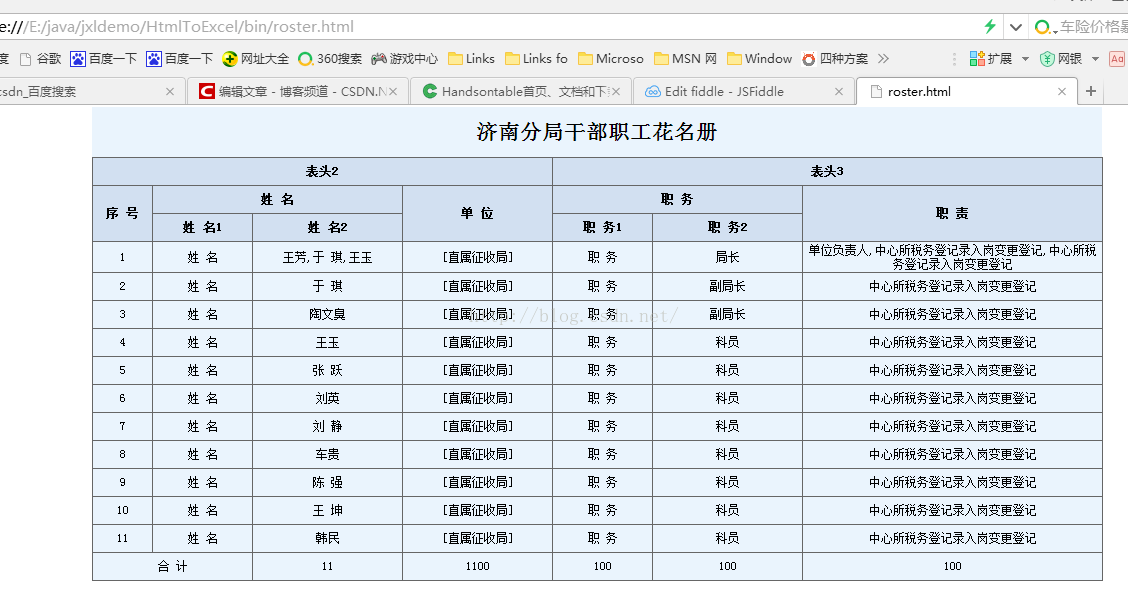
Task: Open the 四种方案 bookmark
Action: point(835,59)
